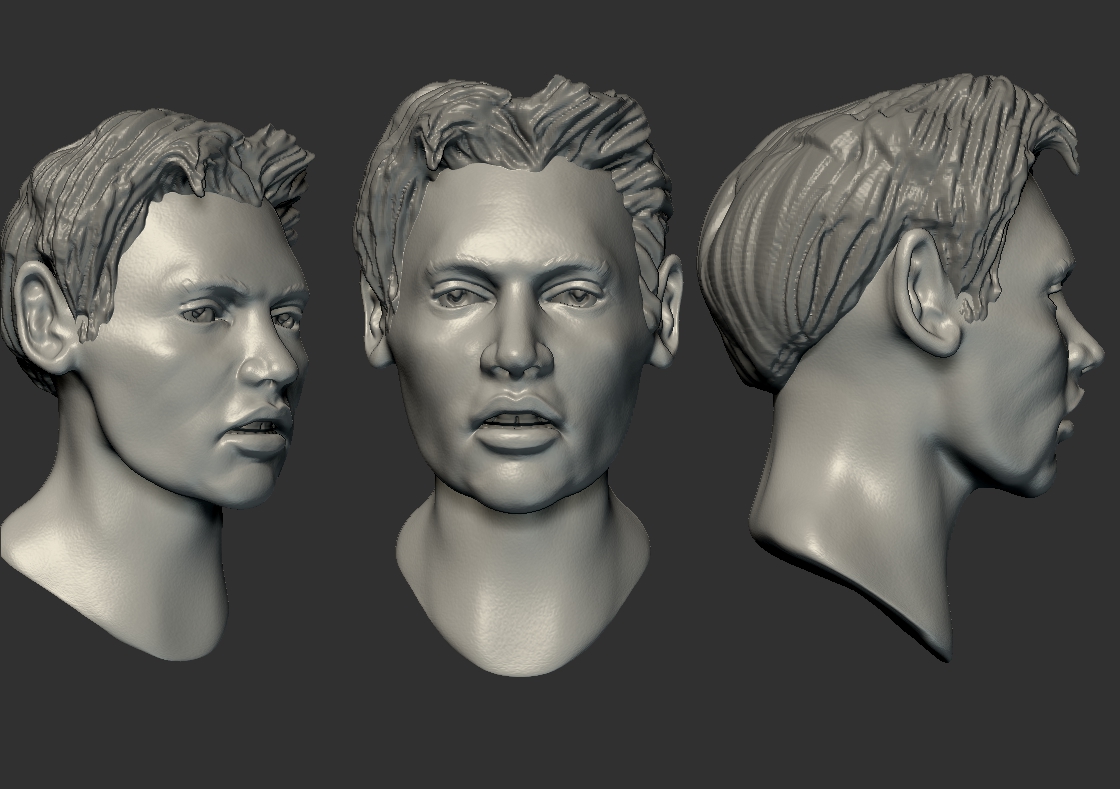1120x789 pixels.
Task: Select the three-quarter view head on left
Action: [x=157, y=384]
